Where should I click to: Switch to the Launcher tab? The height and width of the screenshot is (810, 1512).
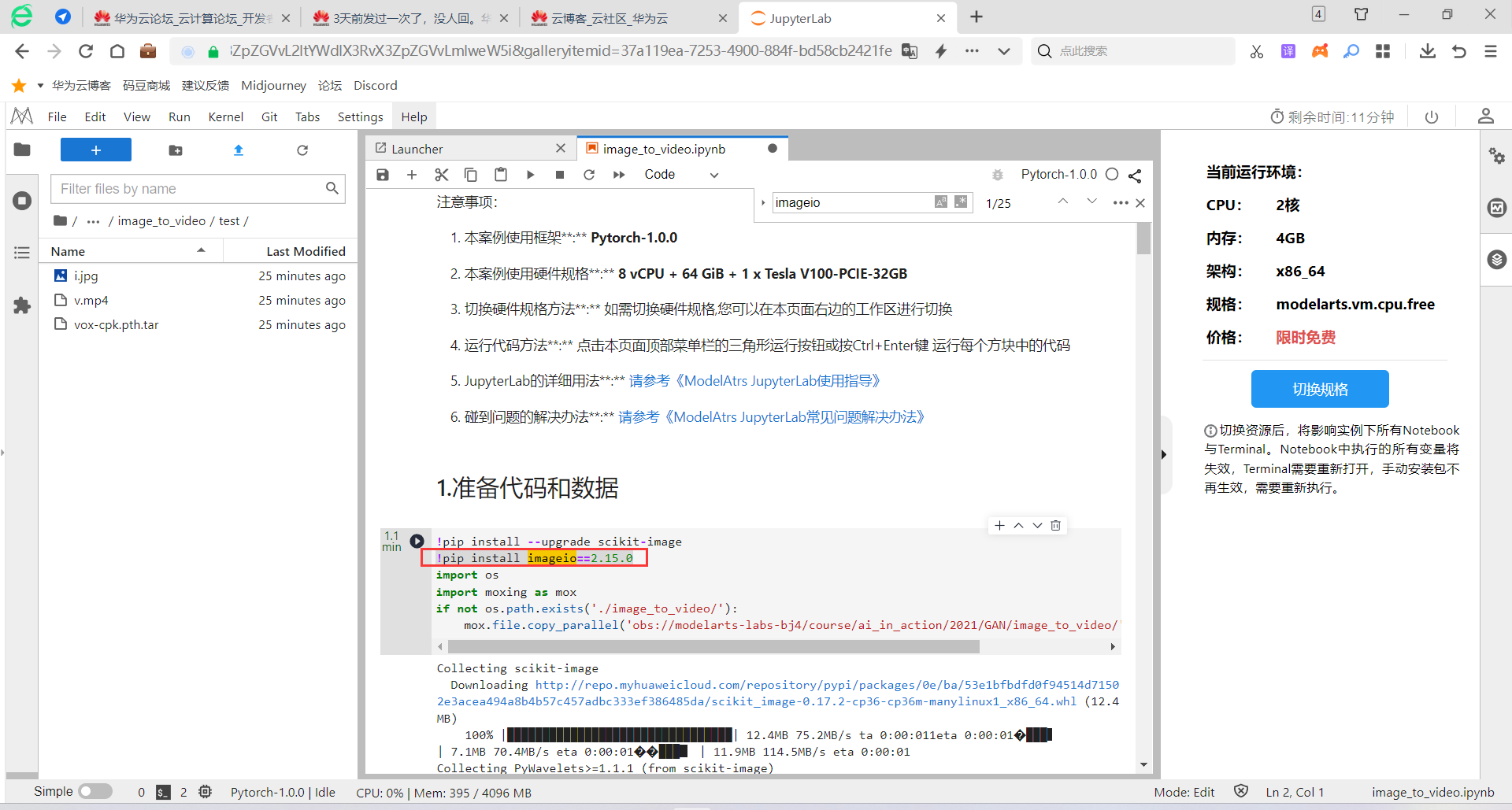point(471,148)
